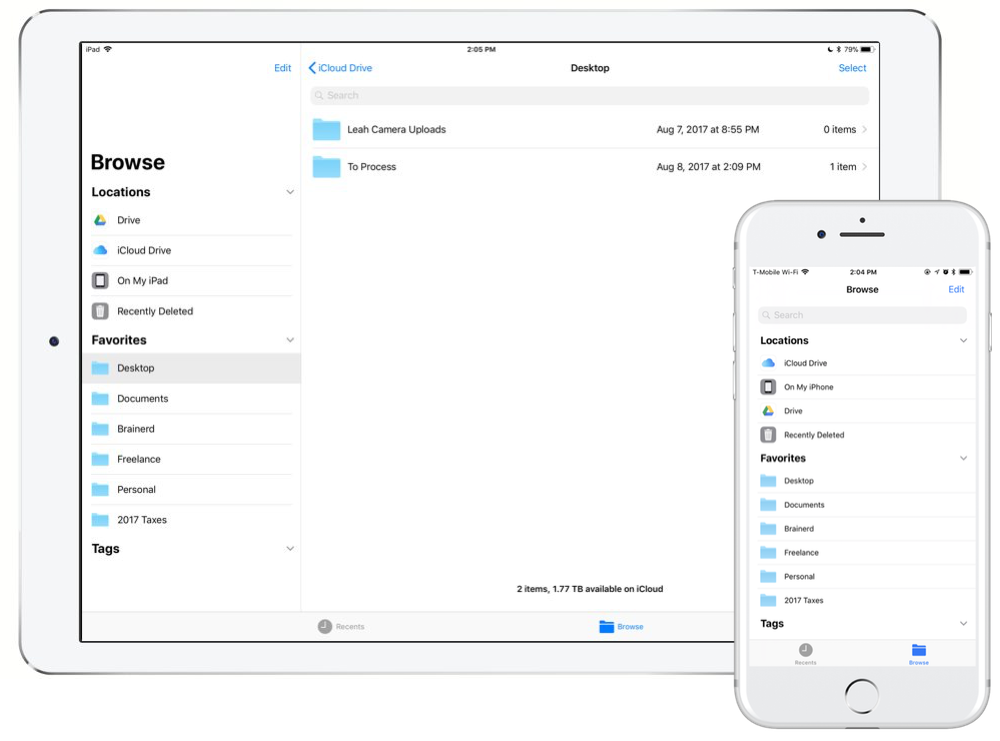Tap the iPad Wi-Fi status icon
Viewport: 1000px width, 741px height.
[108, 49]
